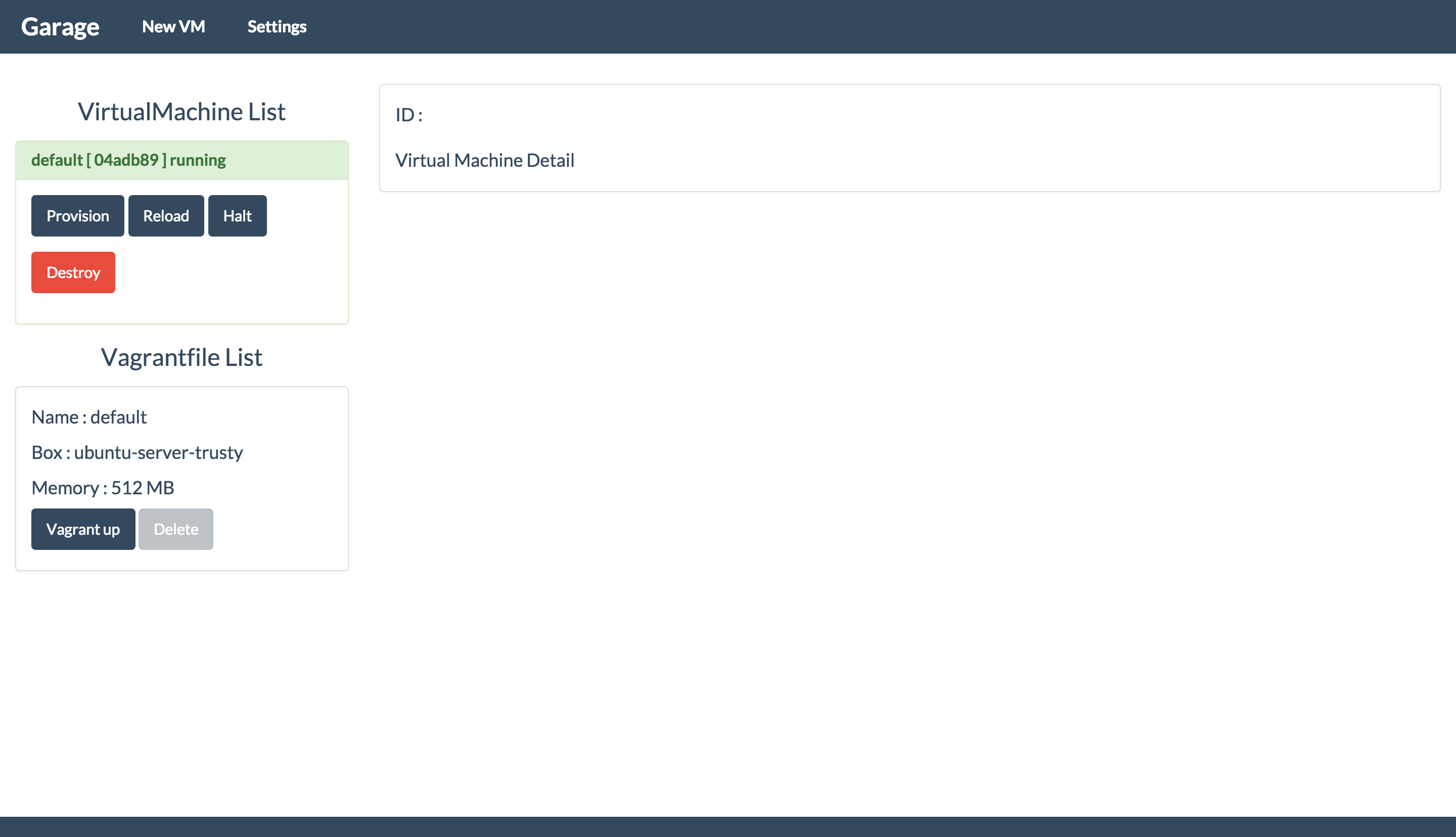This screenshot has width=1456, height=837.
Task: Reload the default virtual machine
Action: [165, 216]
